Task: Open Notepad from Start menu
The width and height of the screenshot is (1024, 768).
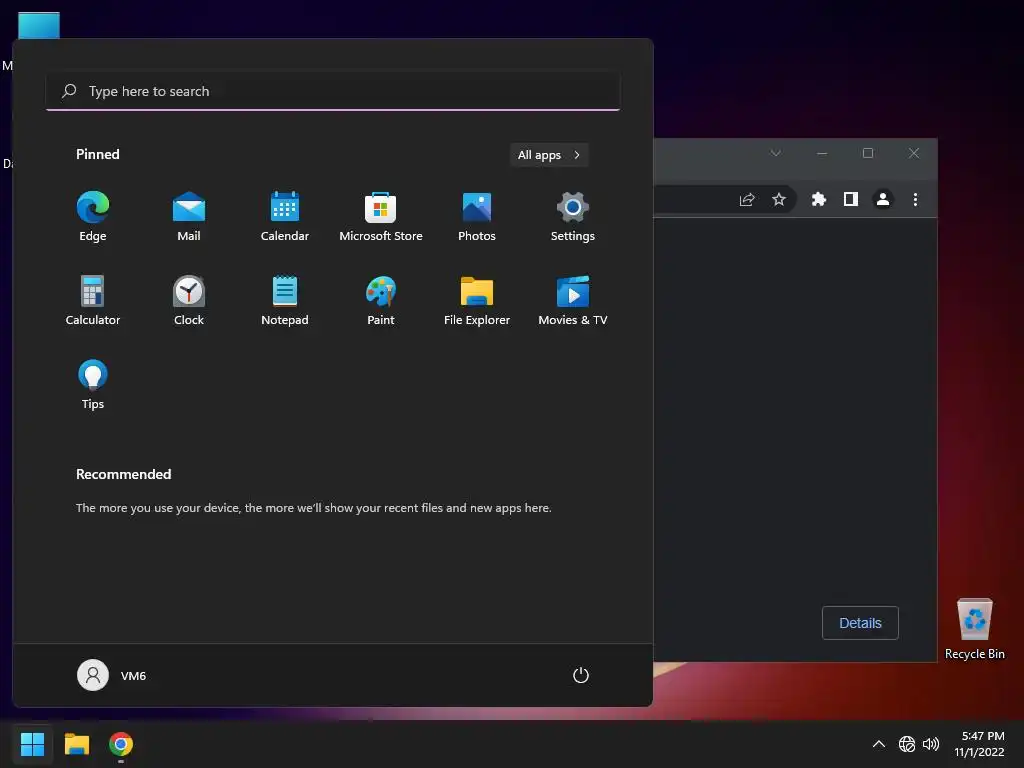Action: pyautogui.click(x=285, y=300)
